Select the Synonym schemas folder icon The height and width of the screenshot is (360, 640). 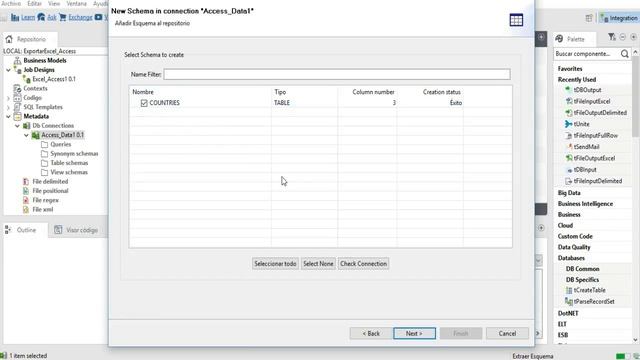pos(44,154)
